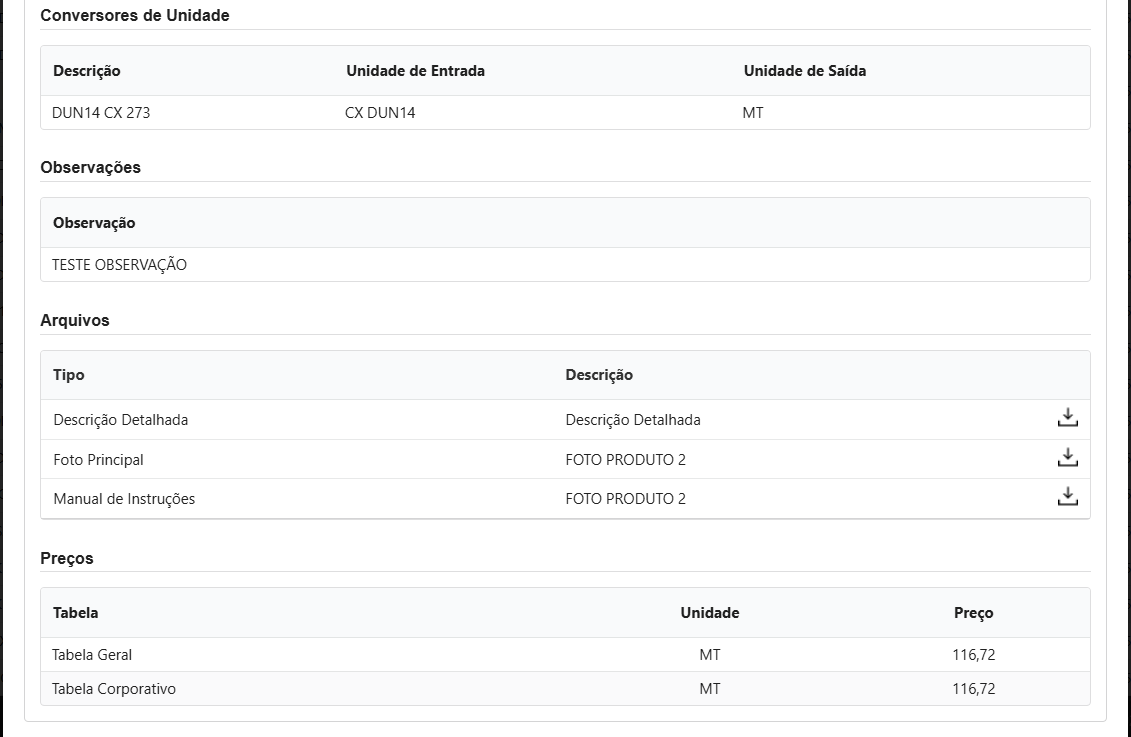Select the DUN14 CX 273 description cell

[x=101, y=113]
